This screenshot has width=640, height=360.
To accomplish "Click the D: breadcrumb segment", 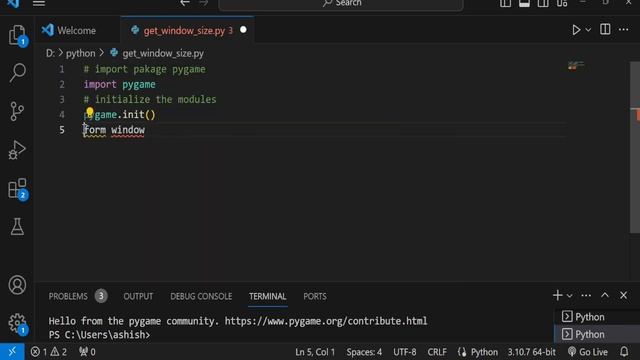I will click(x=50, y=53).
